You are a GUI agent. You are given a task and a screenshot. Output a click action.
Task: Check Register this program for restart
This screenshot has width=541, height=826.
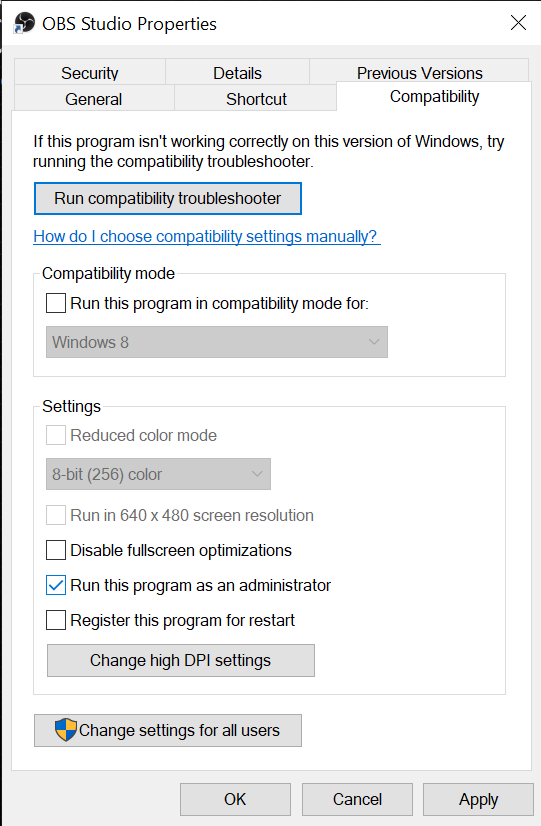tap(56, 620)
